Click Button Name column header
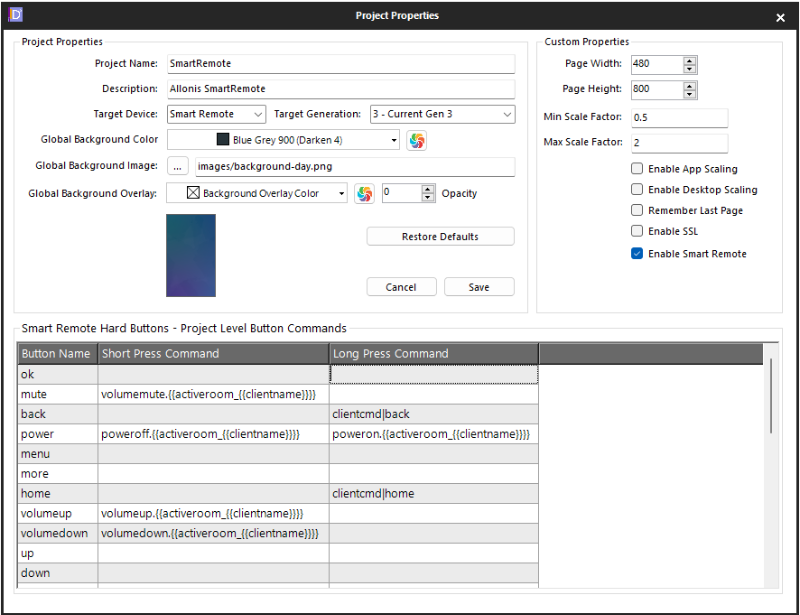Image resolution: width=800 pixels, height=615 pixels. 57,354
